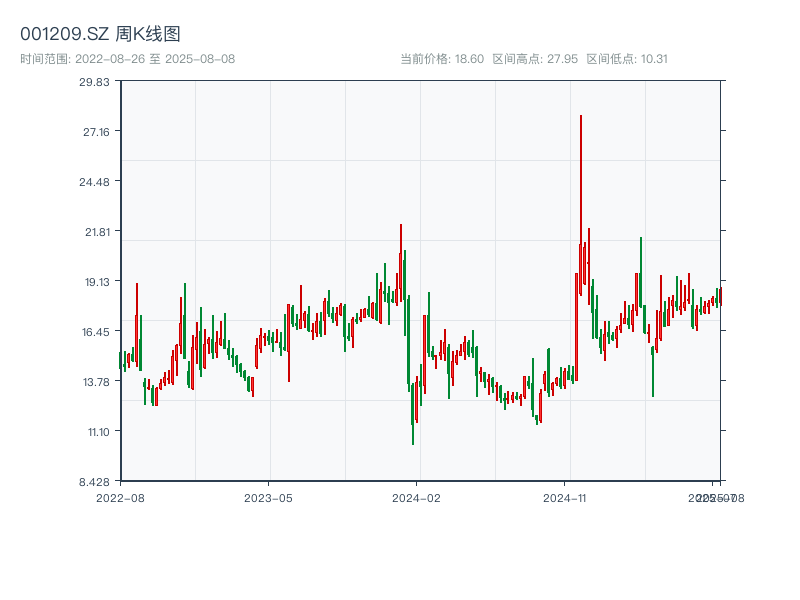Click the x-axis label 2023-05

(268, 498)
